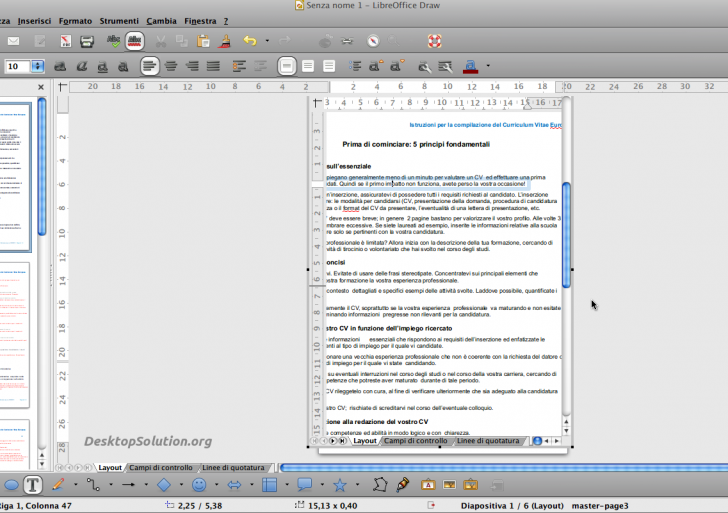Expand the Stars shapes drop-down arrow

[356, 485]
